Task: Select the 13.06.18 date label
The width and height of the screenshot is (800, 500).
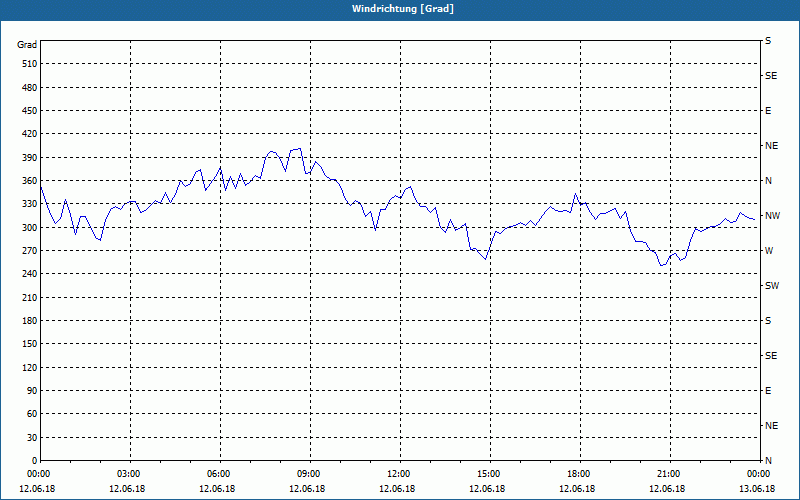Action: (757, 489)
